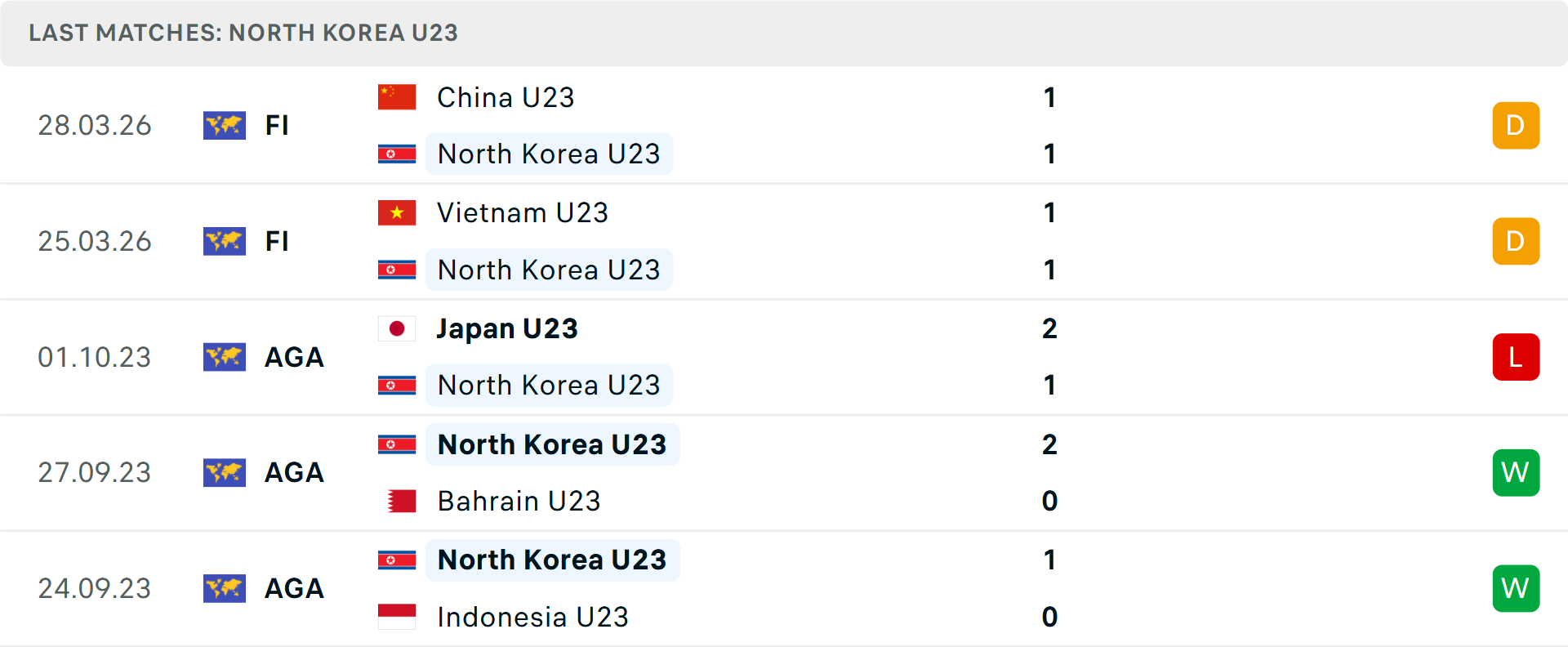Click the 24.09.23 match date
This screenshot has width=1568, height=647.
coord(95,588)
